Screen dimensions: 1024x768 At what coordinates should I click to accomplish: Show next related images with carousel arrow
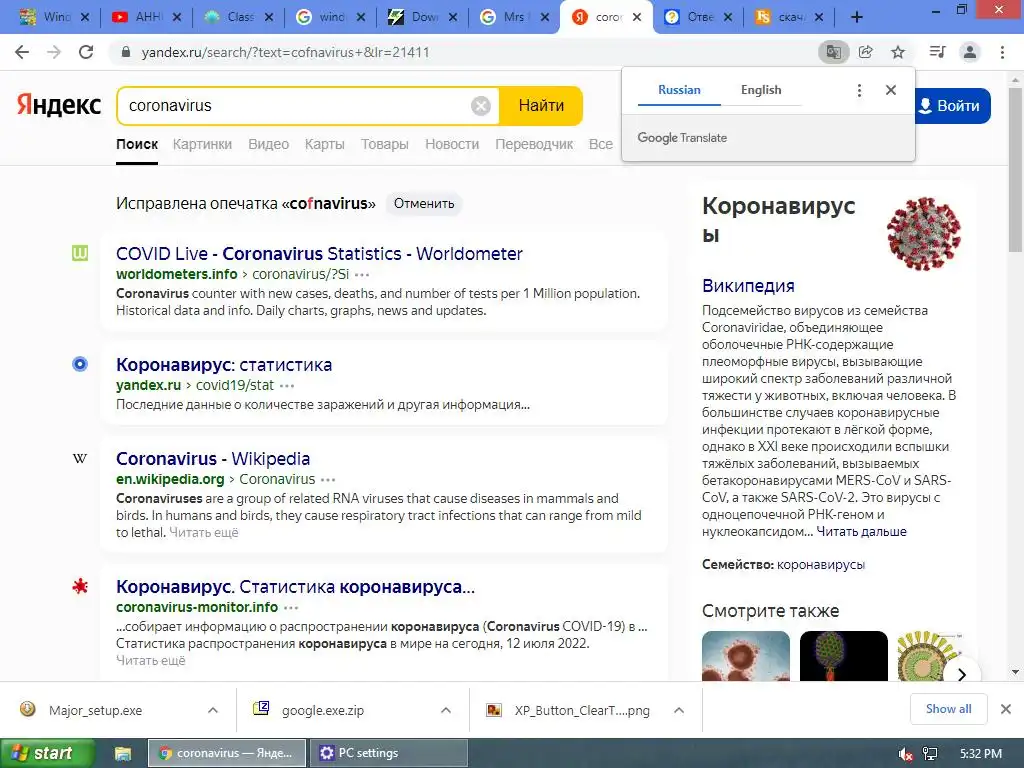961,674
